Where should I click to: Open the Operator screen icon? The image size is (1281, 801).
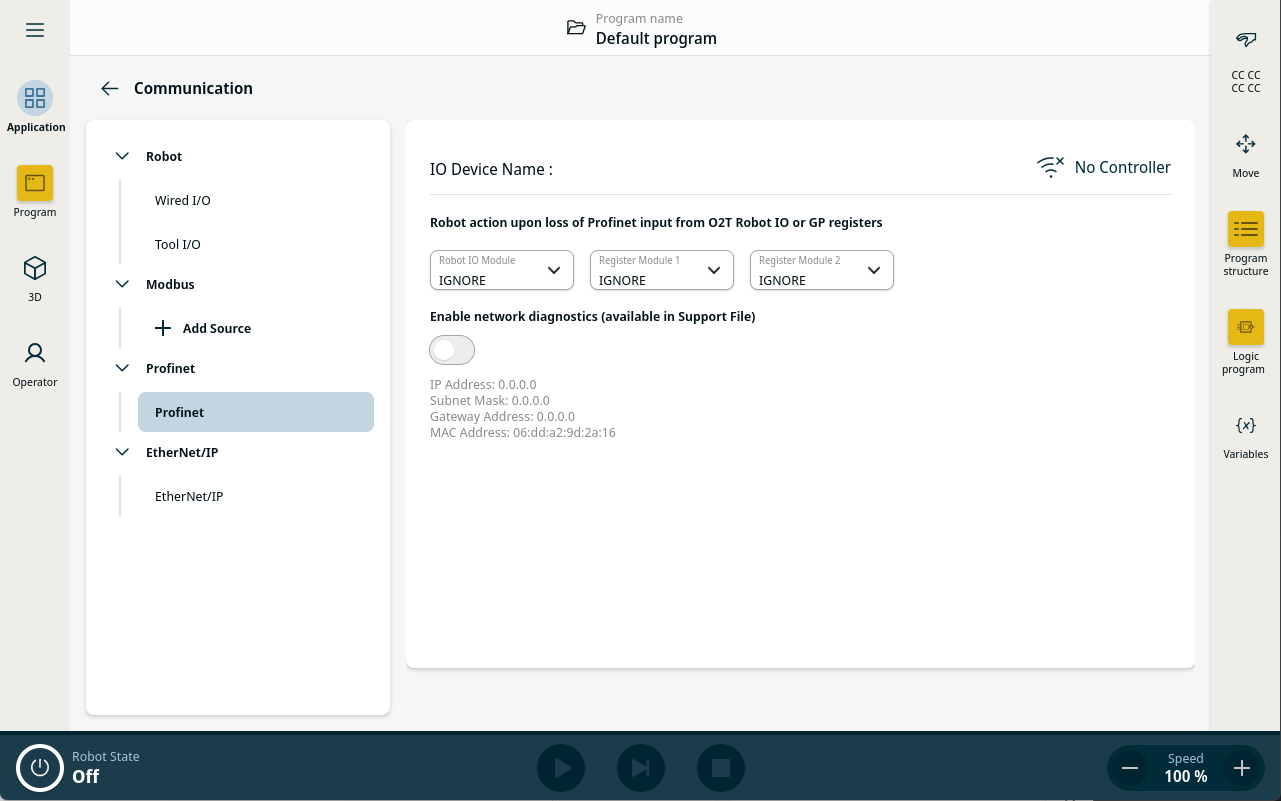click(x=35, y=353)
